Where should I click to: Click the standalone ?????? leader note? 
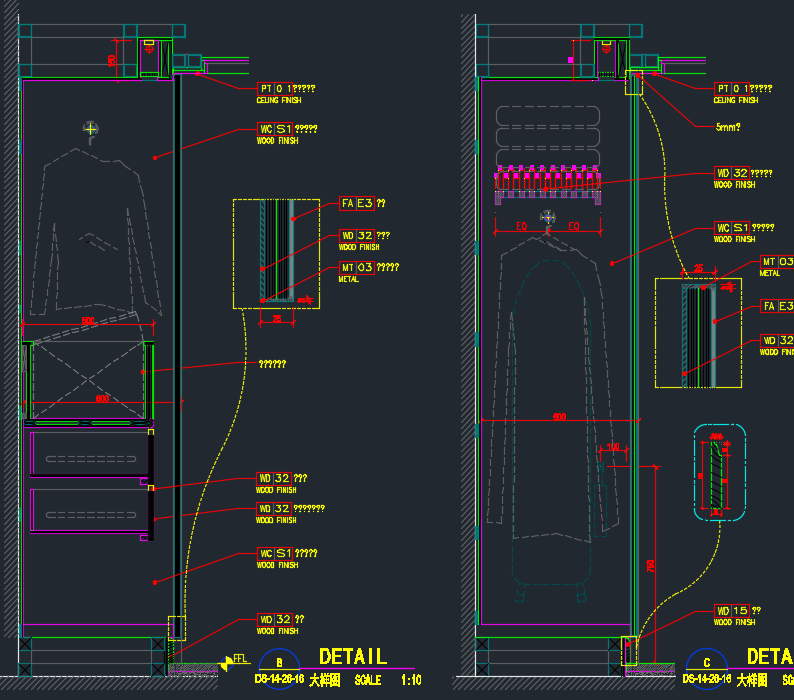pos(272,364)
